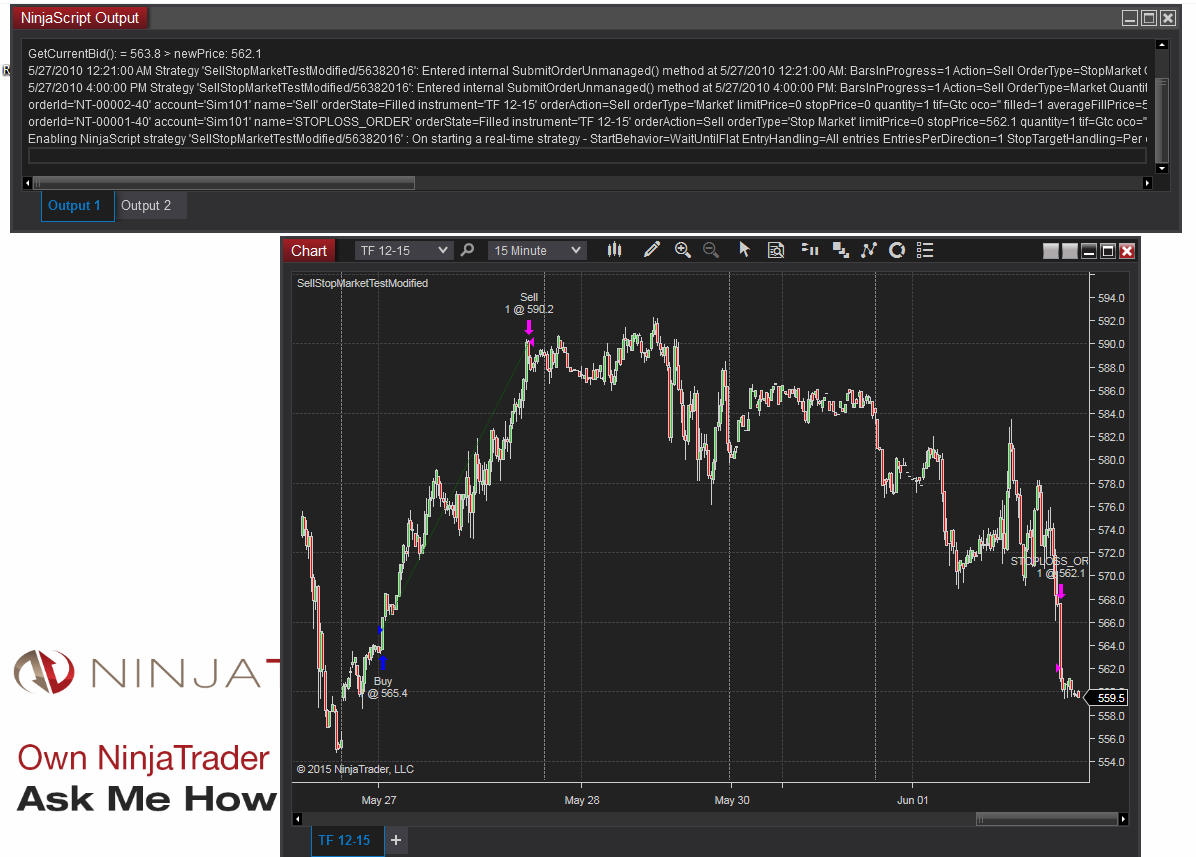This screenshot has width=1196, height=857.
Task: Click the Own NinjaTrader Ask Me How banner
Action: coord(145,778)
